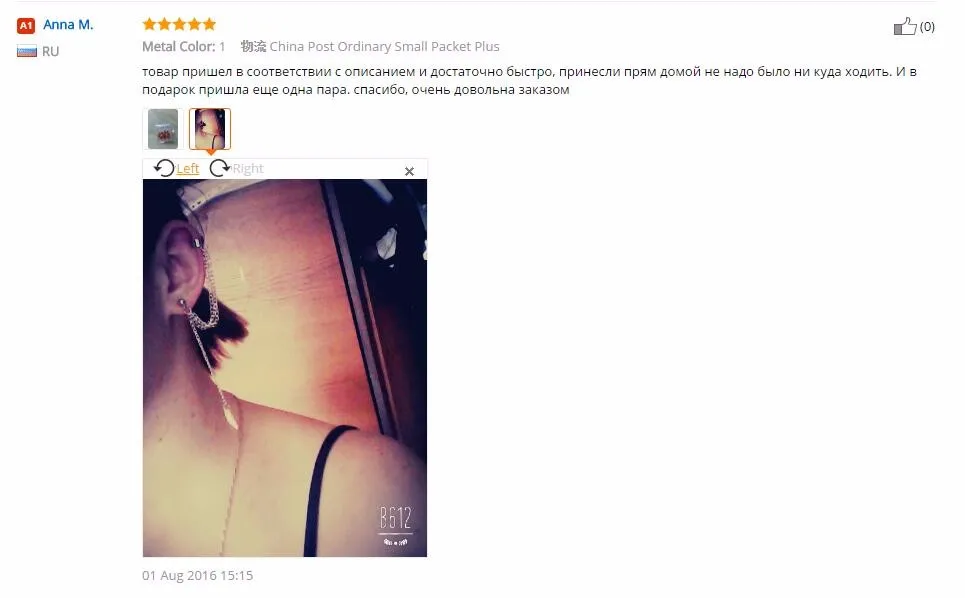Viewport: 965px width, 598px height.
Task: Click the orange A1 buyer level badge
Action: pos(25,26)
